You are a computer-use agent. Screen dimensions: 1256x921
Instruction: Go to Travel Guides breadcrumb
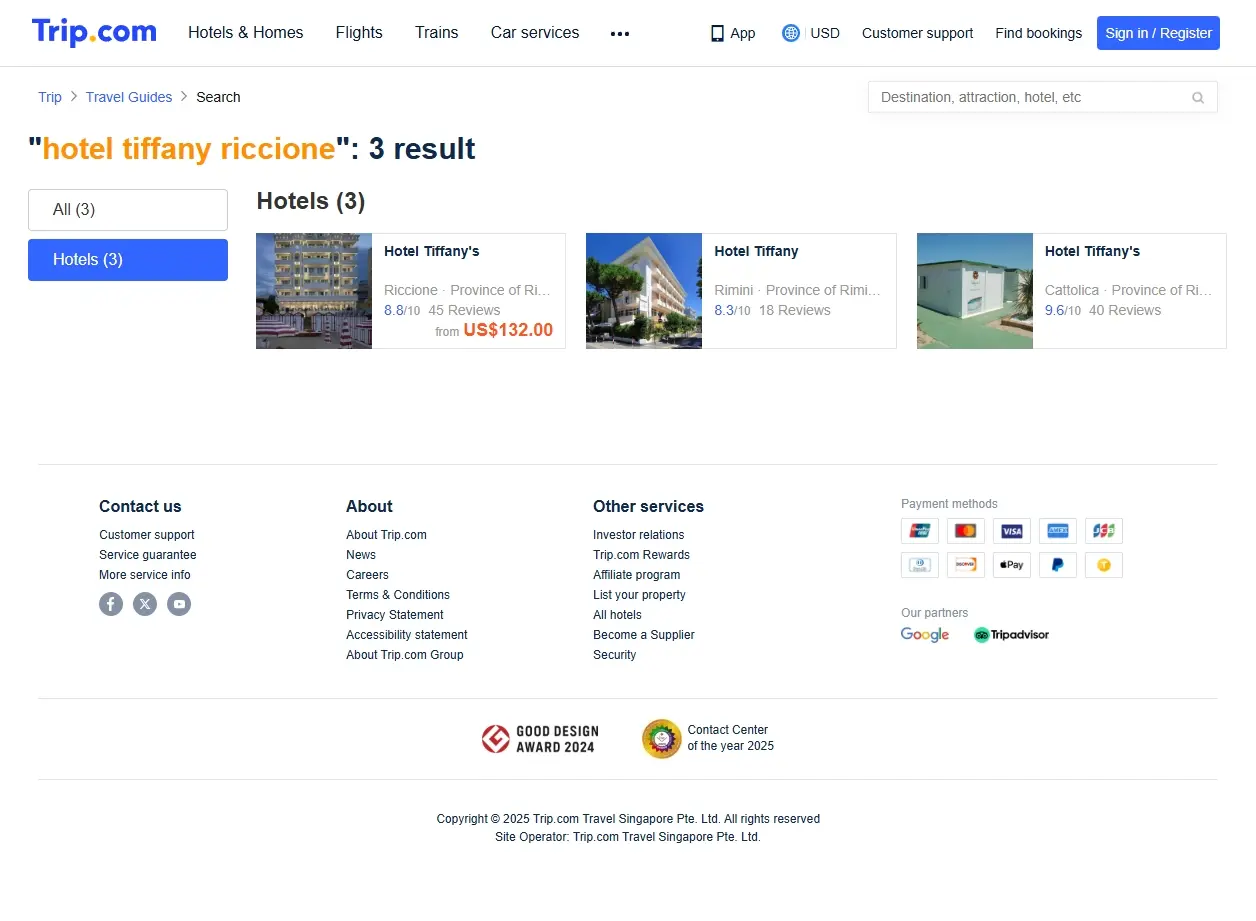(x=129, y=97)
